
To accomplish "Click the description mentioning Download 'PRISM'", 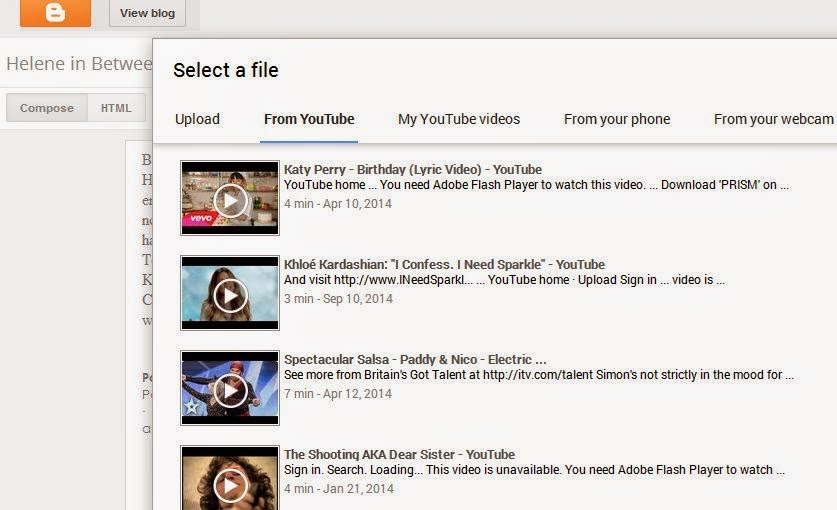I will pos(536,185).
